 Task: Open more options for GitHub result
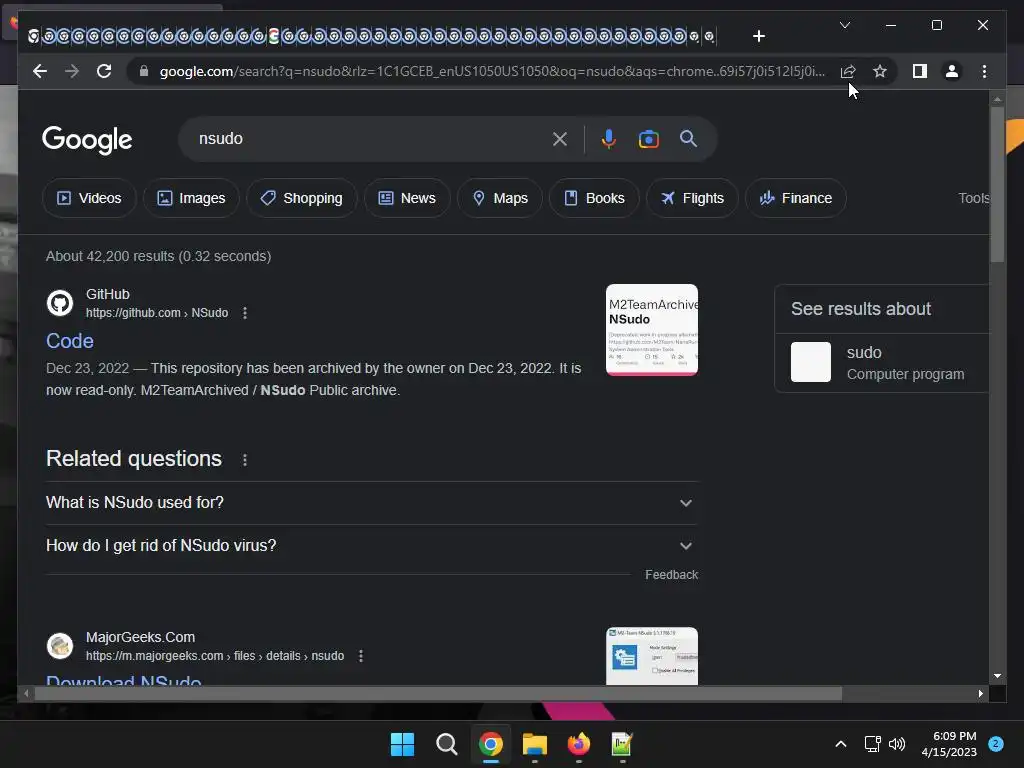click(245, 313)
